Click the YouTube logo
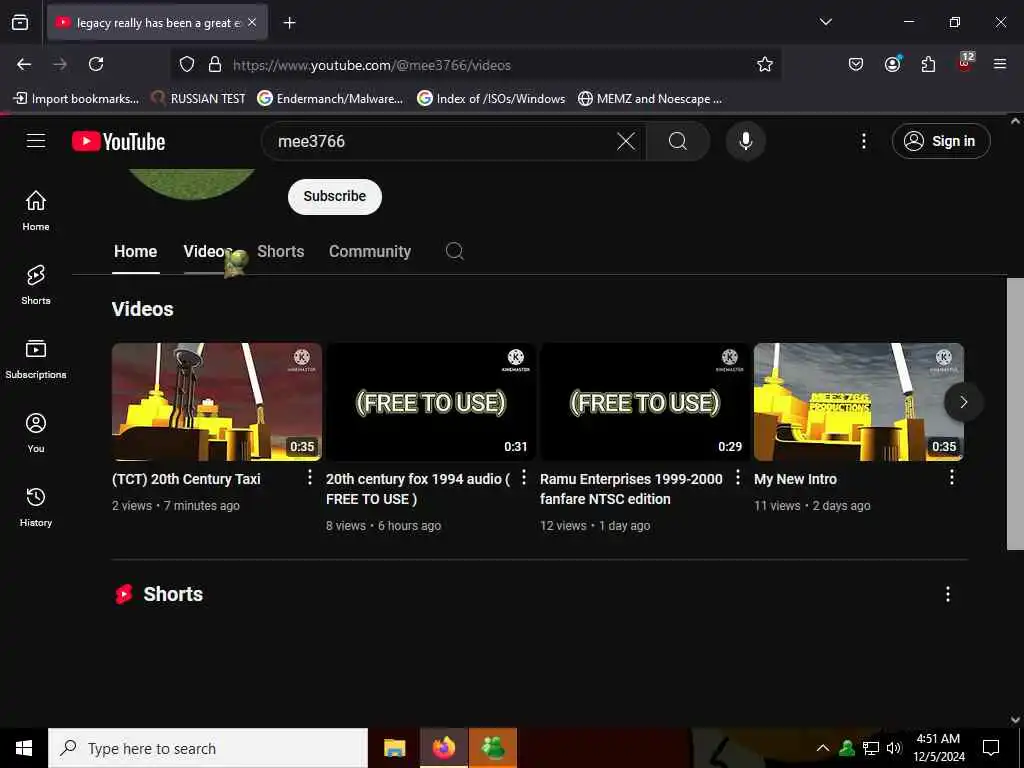This screenshot has width=1024, height=768. click(118, 141)
